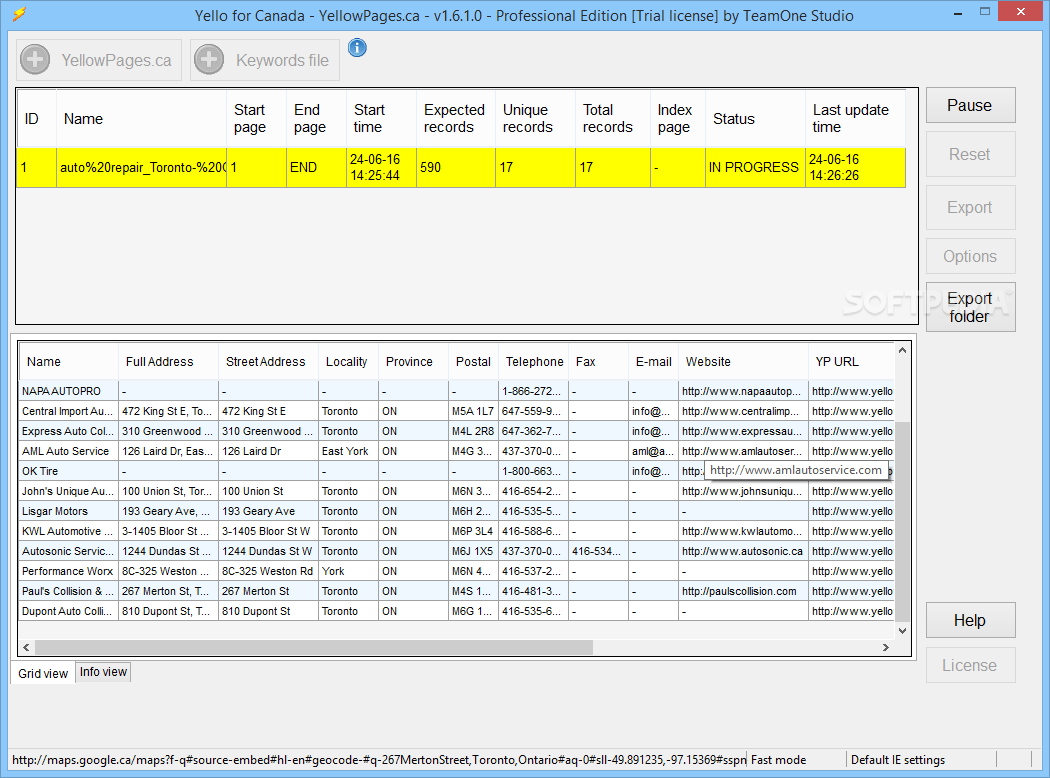Click the maps.google.ca URL in status bar
Image resolution: width=1050 pixels, height=778 pixels.
(x=379, y=760)
